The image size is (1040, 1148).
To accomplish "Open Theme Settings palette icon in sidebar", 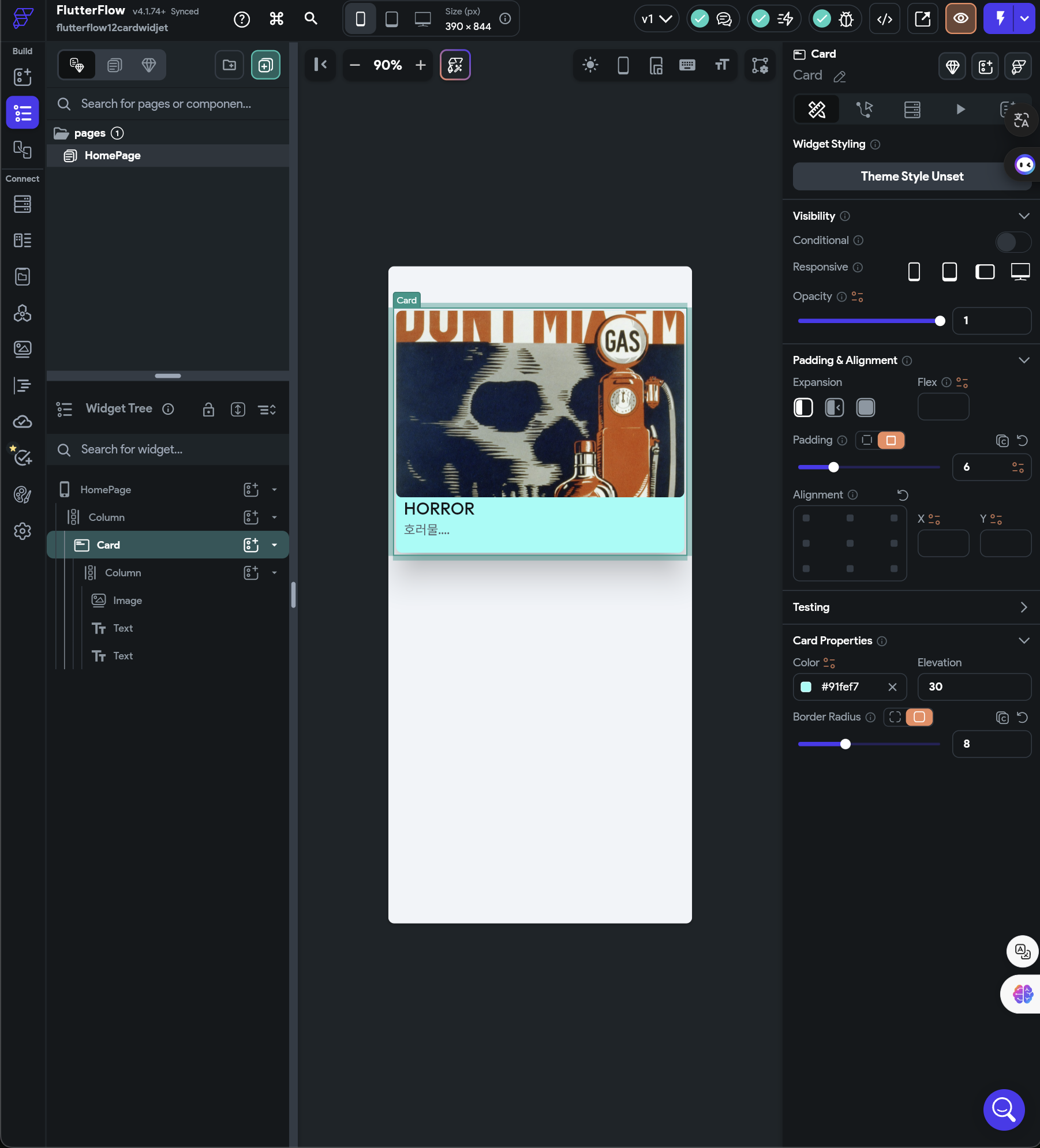I will [x=23, y=494].
